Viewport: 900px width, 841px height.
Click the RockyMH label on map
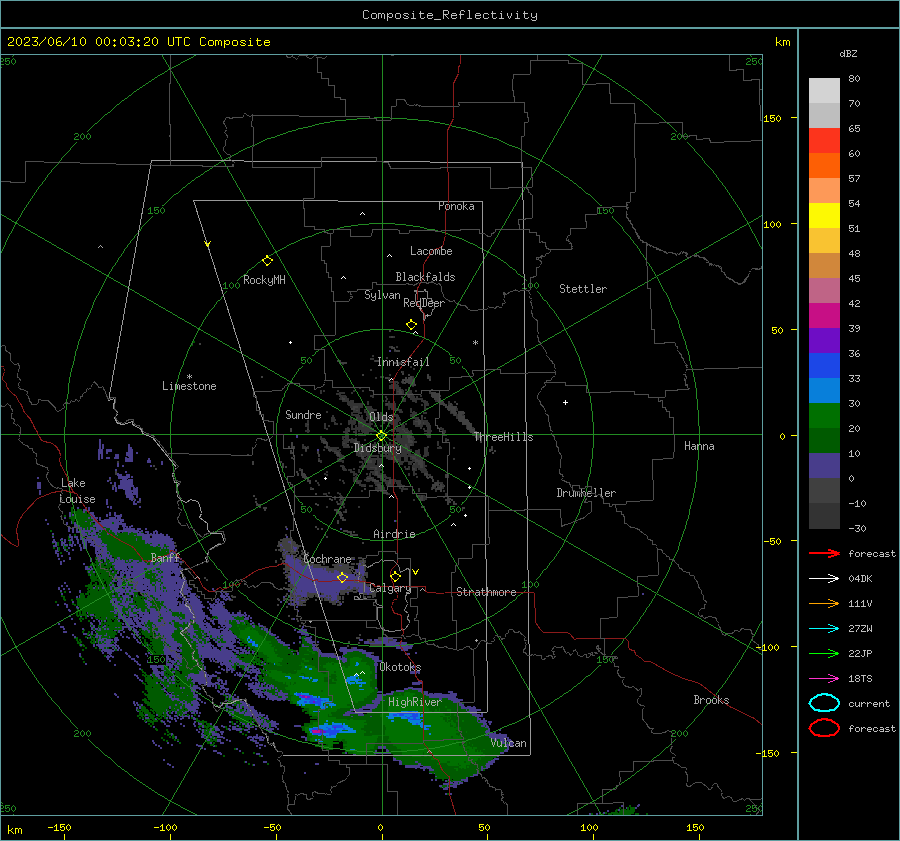tap(264, 280)
